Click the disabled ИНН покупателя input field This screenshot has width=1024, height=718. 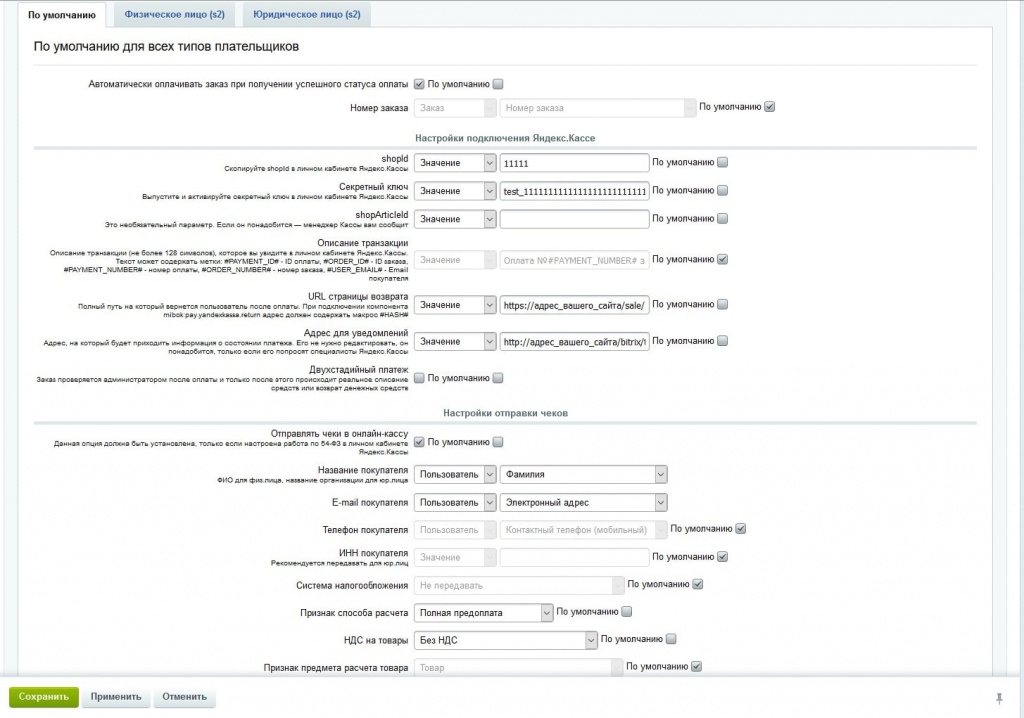coord(574,558)
